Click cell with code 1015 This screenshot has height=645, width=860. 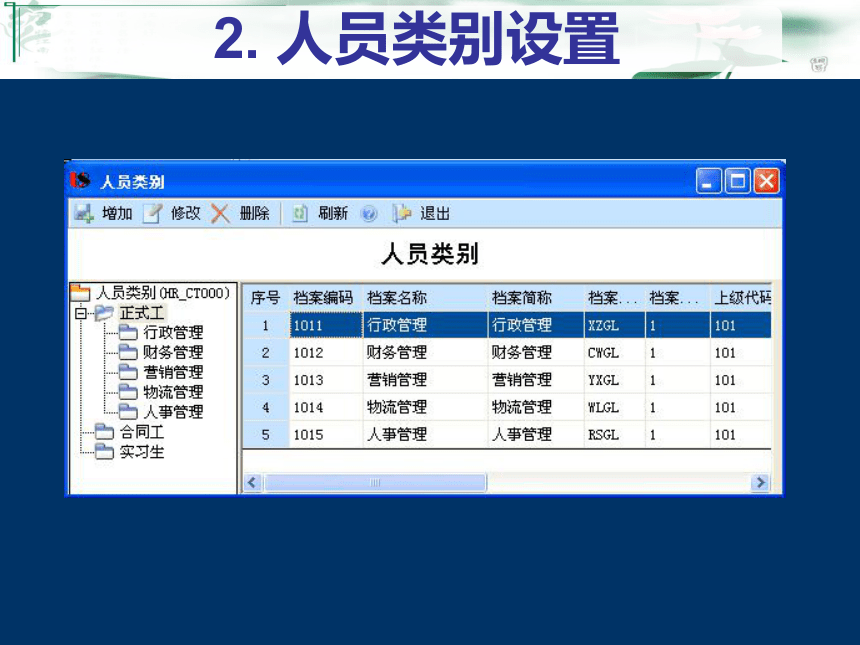[x=326, y=435]
